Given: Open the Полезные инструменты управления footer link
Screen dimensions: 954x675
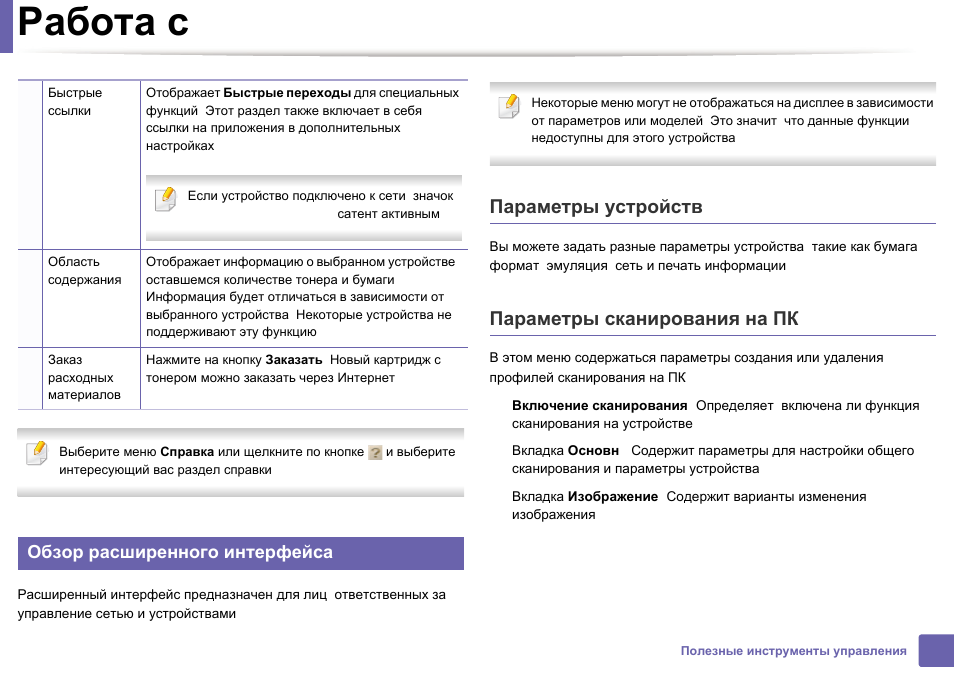Looking at the screenshot, I should pyautogui.click(x=793, y=651).
